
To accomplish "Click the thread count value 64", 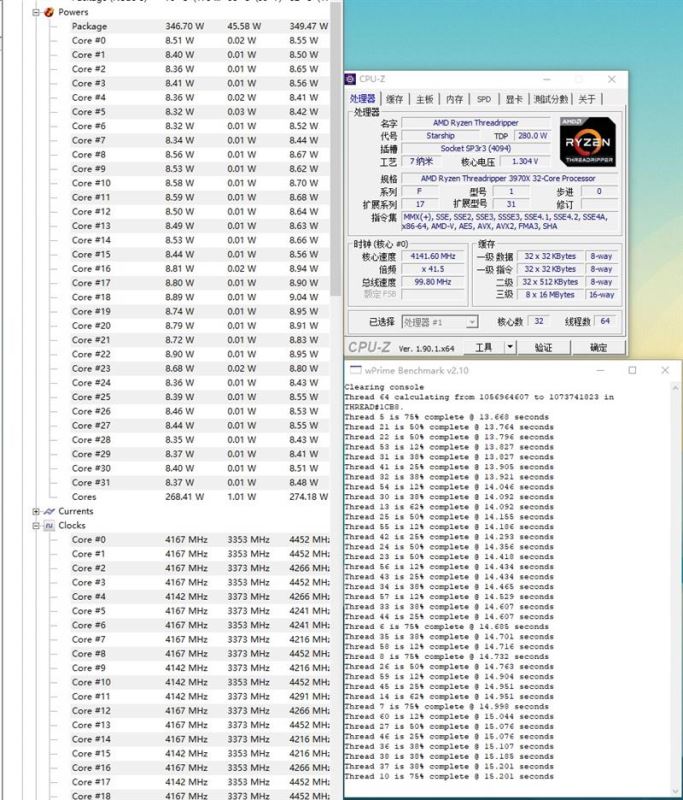I will [605, 321].
